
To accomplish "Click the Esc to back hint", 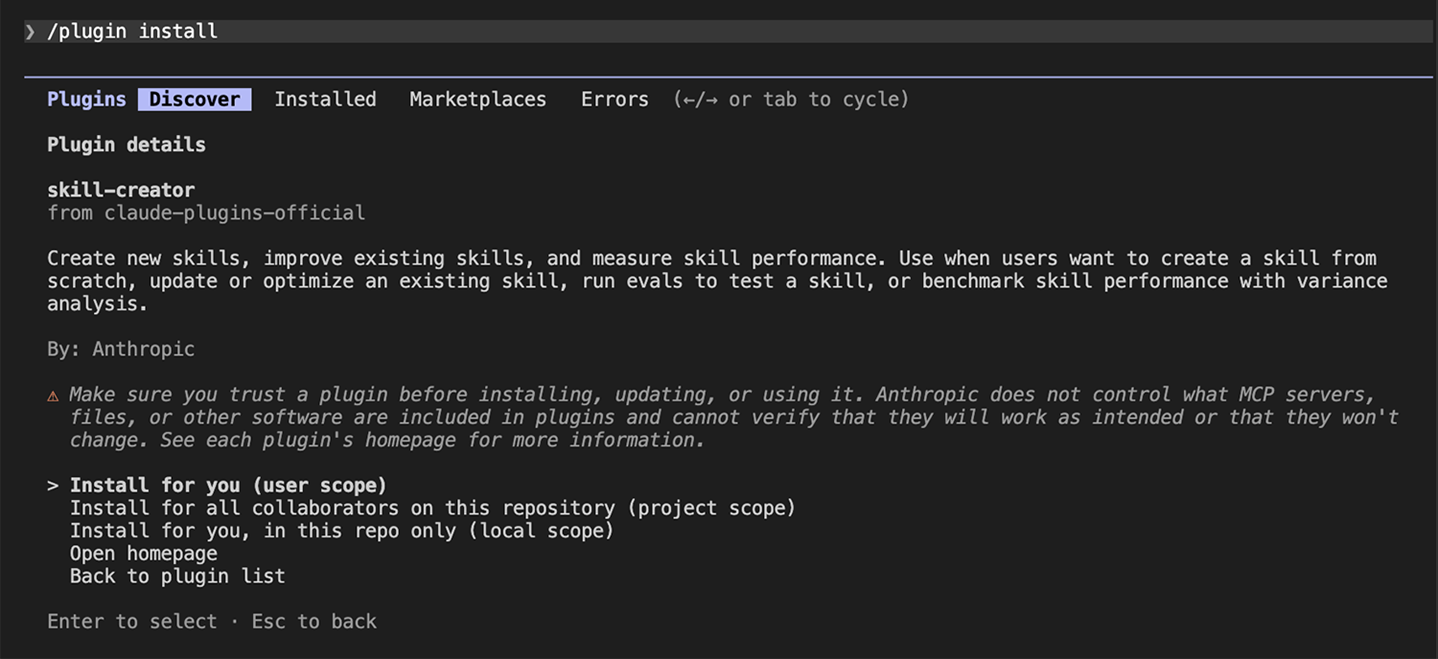I will point(314,622).
